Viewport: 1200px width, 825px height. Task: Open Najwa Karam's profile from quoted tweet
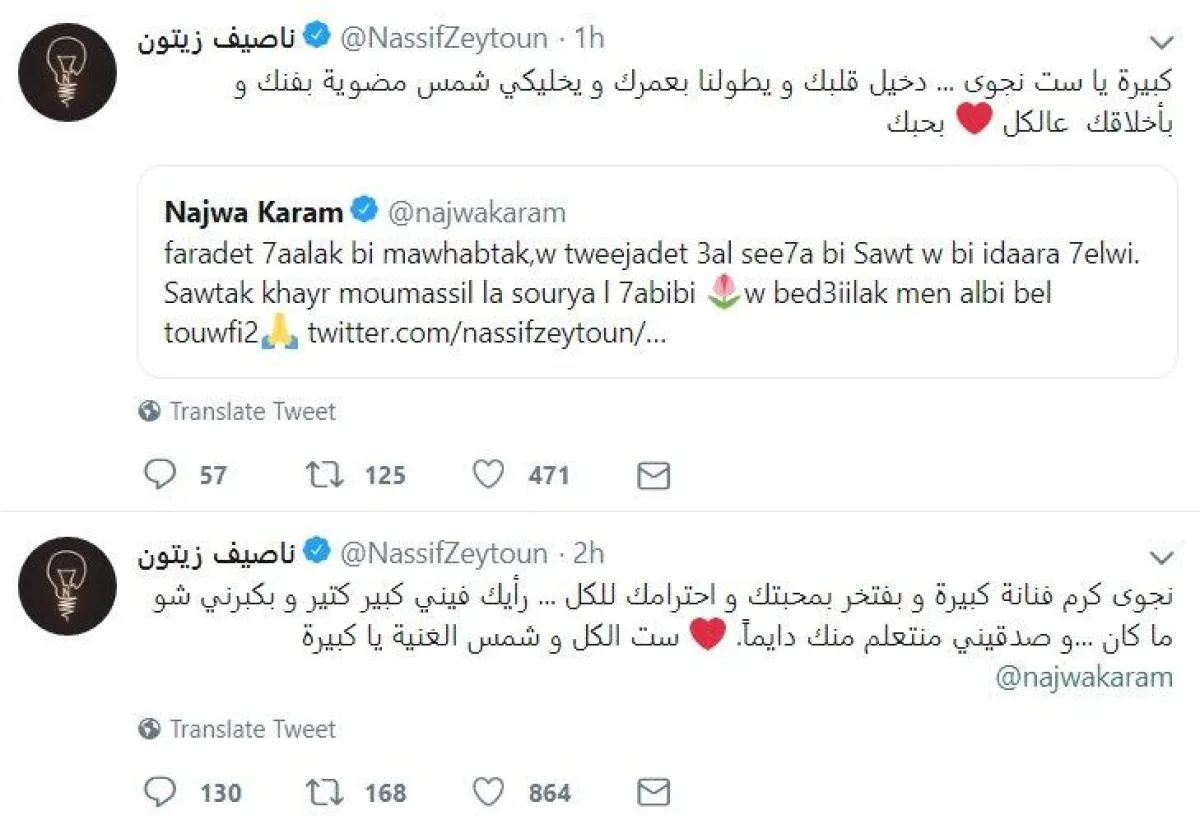point(254,212)
